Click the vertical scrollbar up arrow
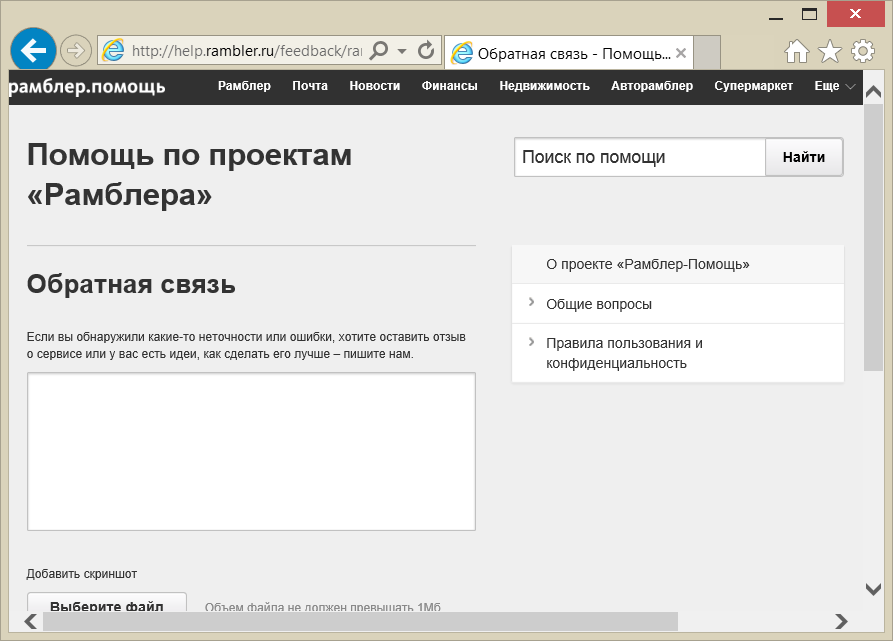The height and width of the screenshot is (641, 893). (x=873, y=91)
